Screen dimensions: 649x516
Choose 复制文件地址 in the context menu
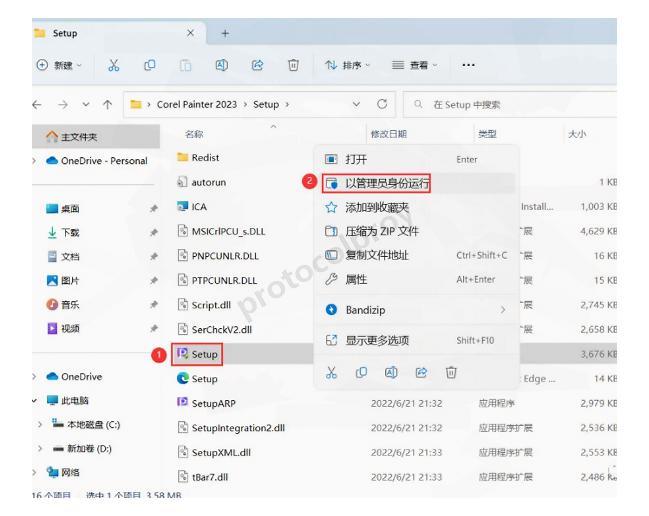click(x=418, y=255)
